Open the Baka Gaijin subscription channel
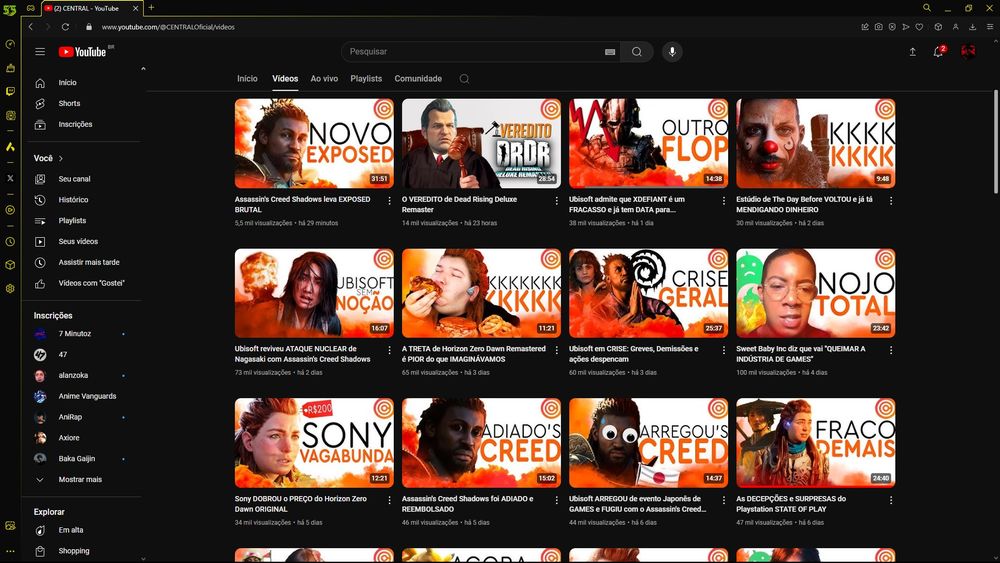This screenshot has width=1000, height=563. pyautogui.click(x=77, y=458)
